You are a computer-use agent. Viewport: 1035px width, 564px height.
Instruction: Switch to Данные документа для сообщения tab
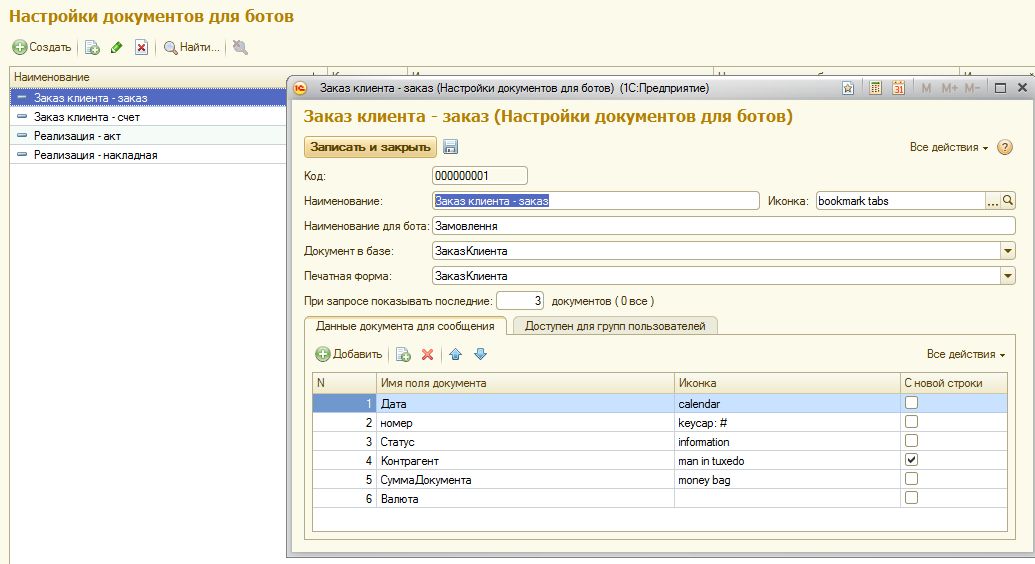click(405, 326)
